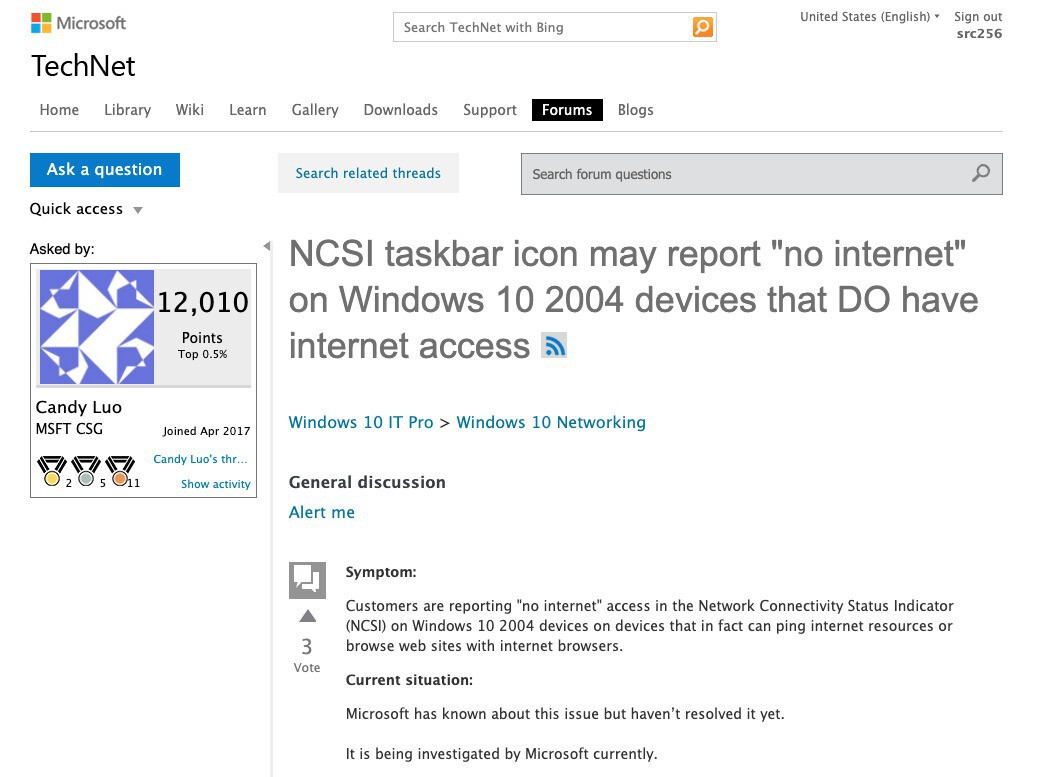Viewport: 1040px width, 777px height.
Task: Click the General discussion label
Action: [x=367, y=482]
